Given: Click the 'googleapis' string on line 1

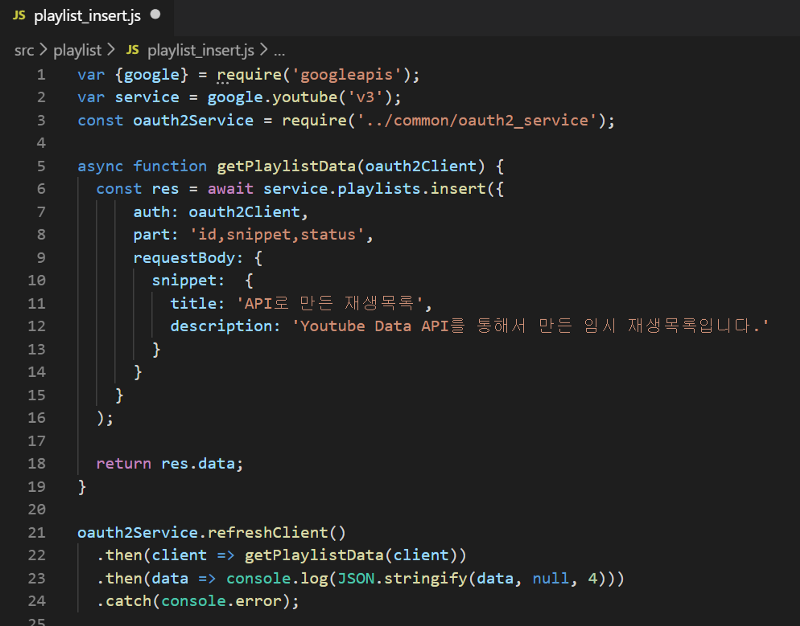Looking at the screenshot, I should pos(346,75).
